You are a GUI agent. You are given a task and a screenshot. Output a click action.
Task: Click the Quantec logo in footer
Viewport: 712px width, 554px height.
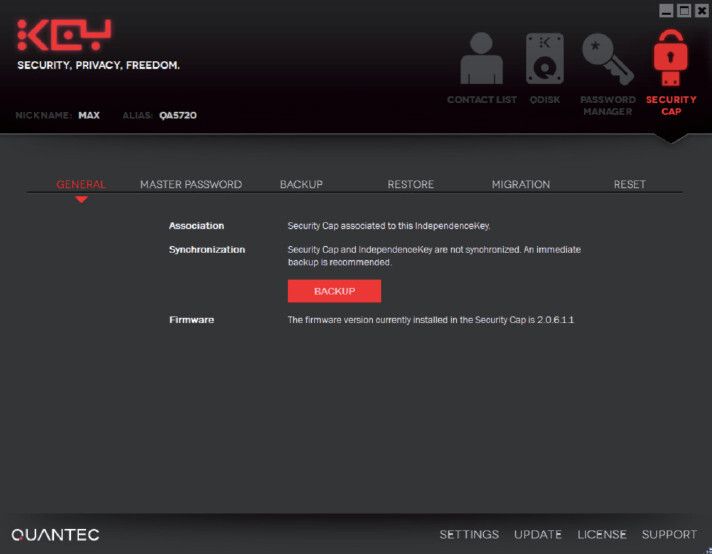(55, 534)
